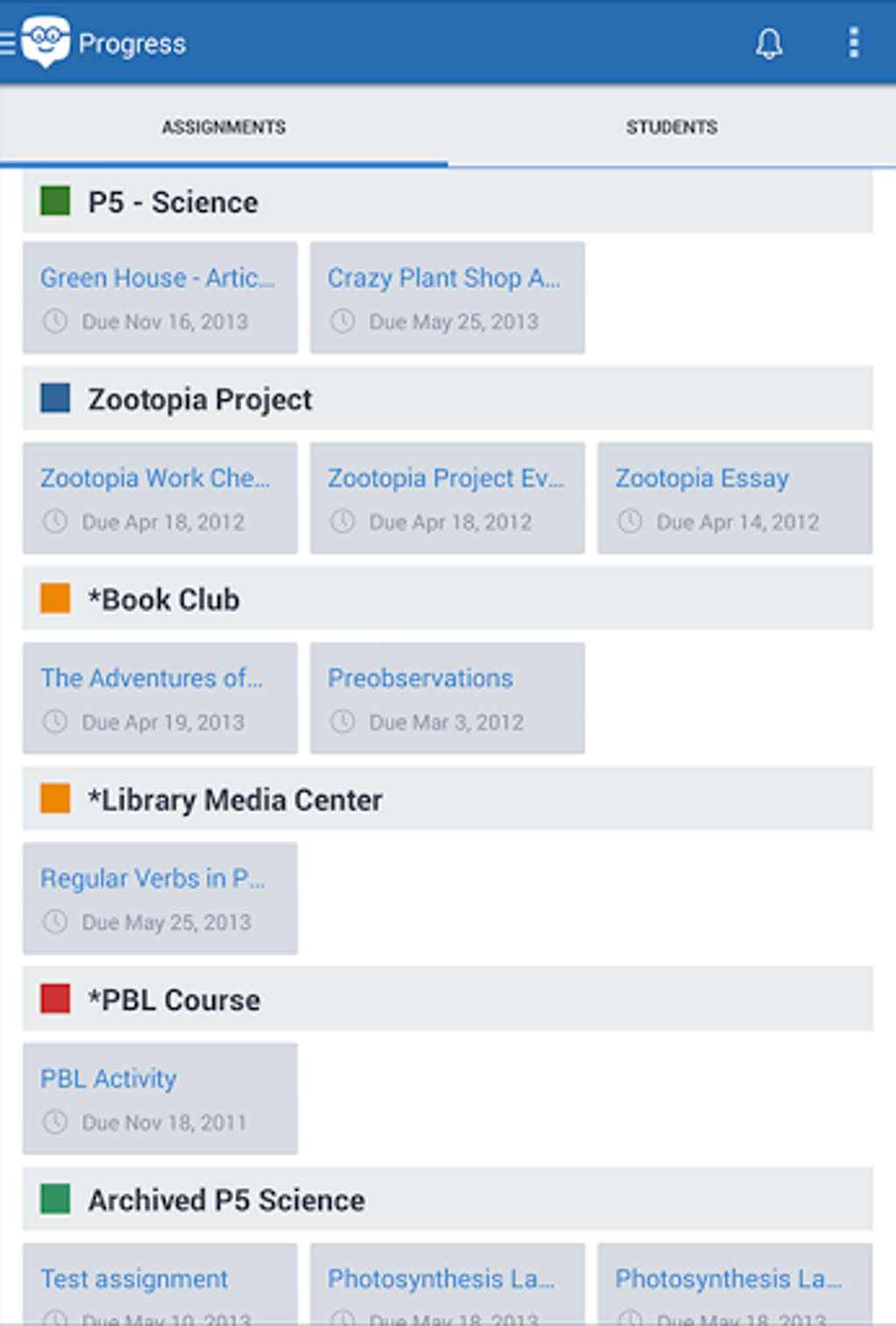
Task: Click red swatch beside PBL Course
Action: coord(55,999)
